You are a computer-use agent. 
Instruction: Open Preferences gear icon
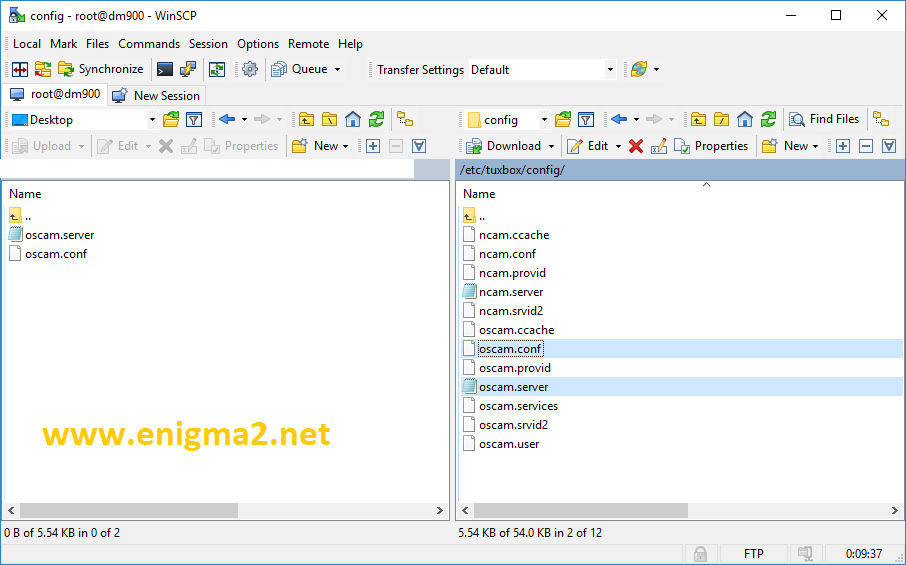coord(250,69)
